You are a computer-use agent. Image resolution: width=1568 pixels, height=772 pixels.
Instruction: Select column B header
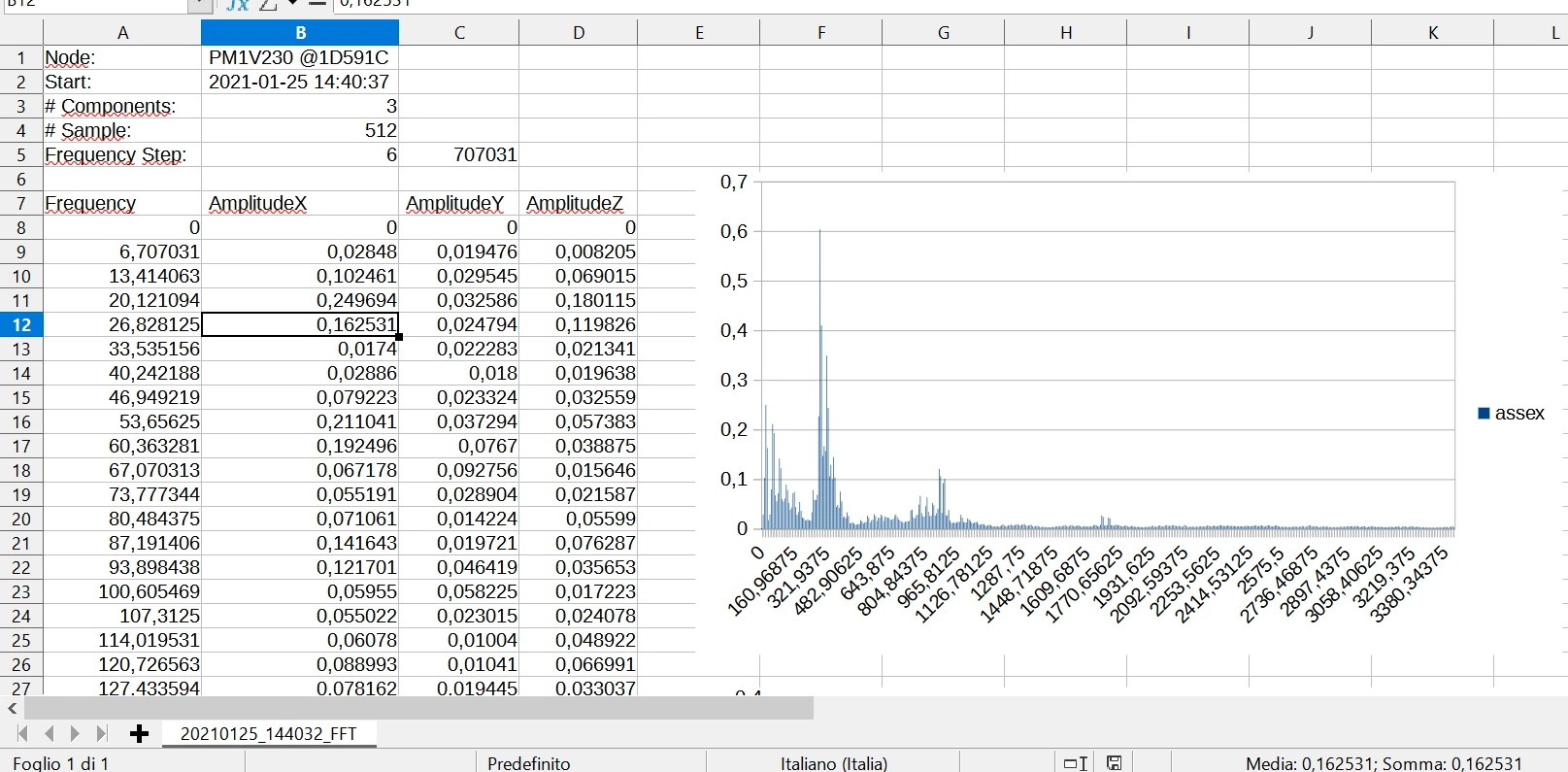pyautogui.click(x=300, y=33)
